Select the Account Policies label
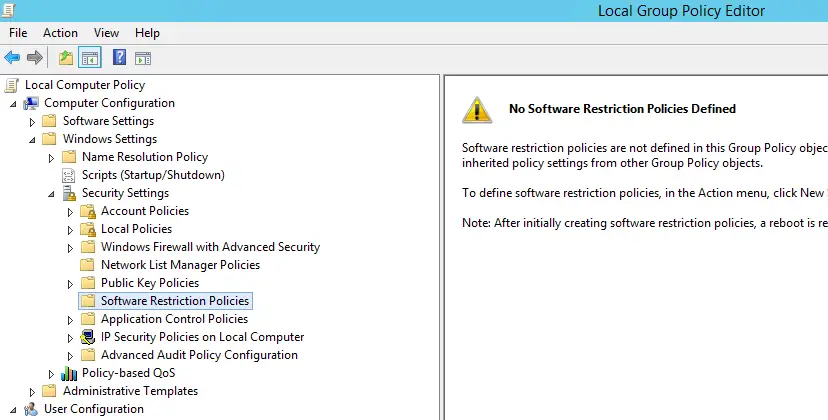The image size is (828, 420). point(145,211)
